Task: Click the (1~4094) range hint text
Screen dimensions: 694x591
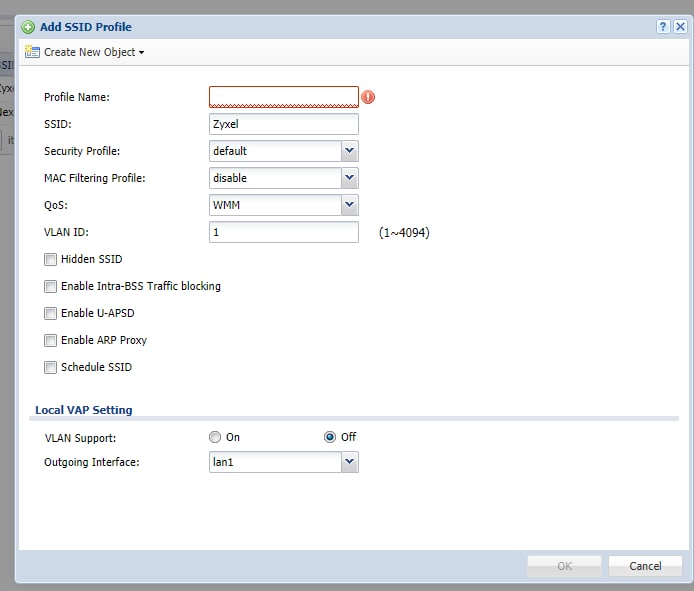Action: pyautogui.click(x=404, y=232)
